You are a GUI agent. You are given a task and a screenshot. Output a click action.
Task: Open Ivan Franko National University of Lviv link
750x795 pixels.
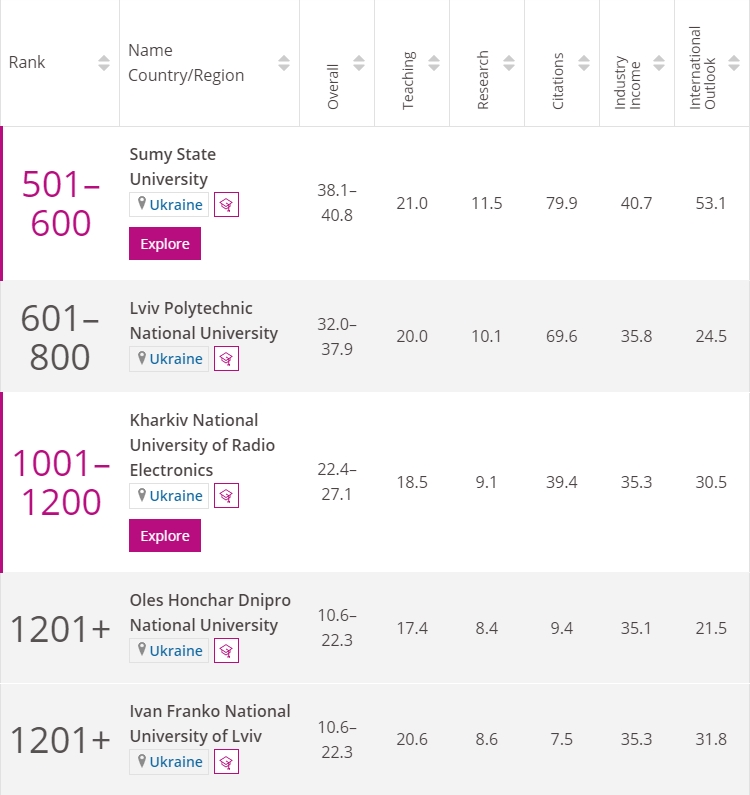pyautogui.click(x=210, y=724)
